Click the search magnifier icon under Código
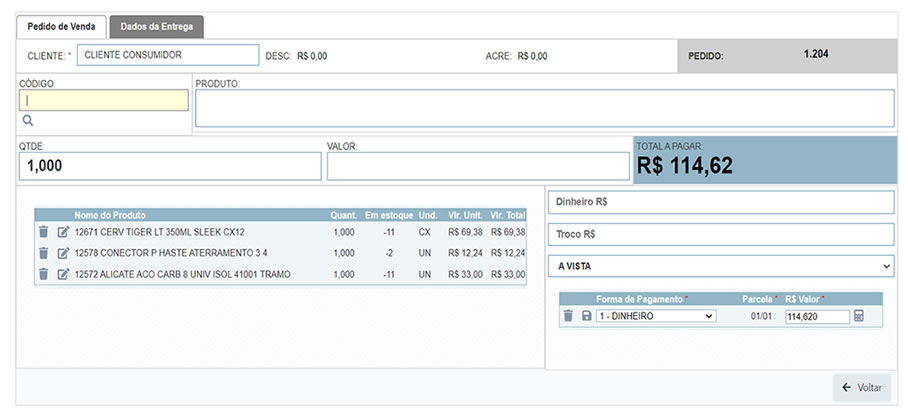This screenshot has width=908, height=408. (28, 120)
